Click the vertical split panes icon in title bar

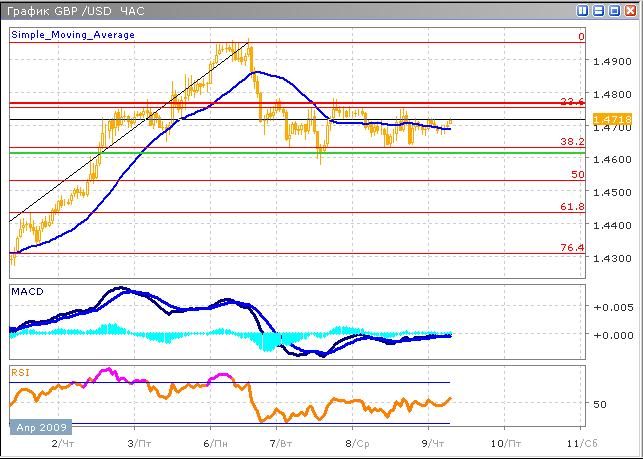[583, 11]
